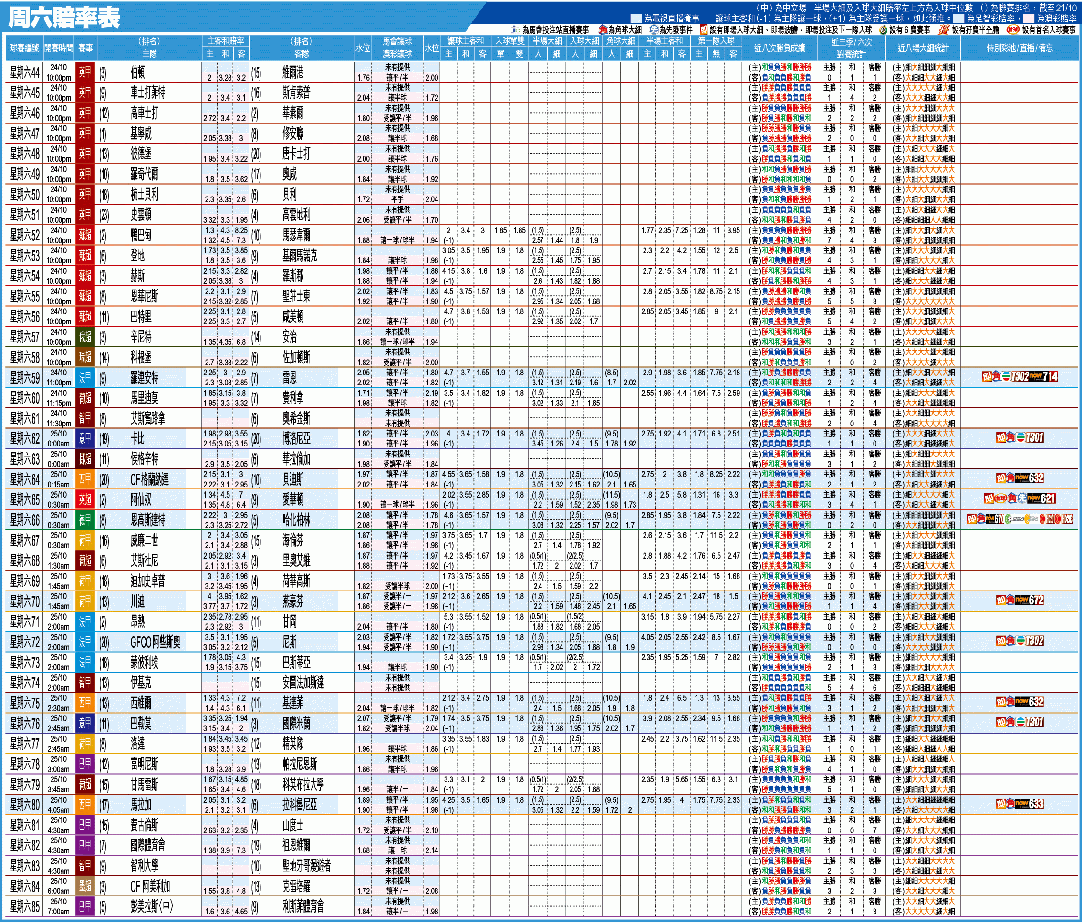Image resolution: width=1082 pixels, height=923 pixels.
Task: Click the 開賽時間 column header
Action: [x=59, y=48]
